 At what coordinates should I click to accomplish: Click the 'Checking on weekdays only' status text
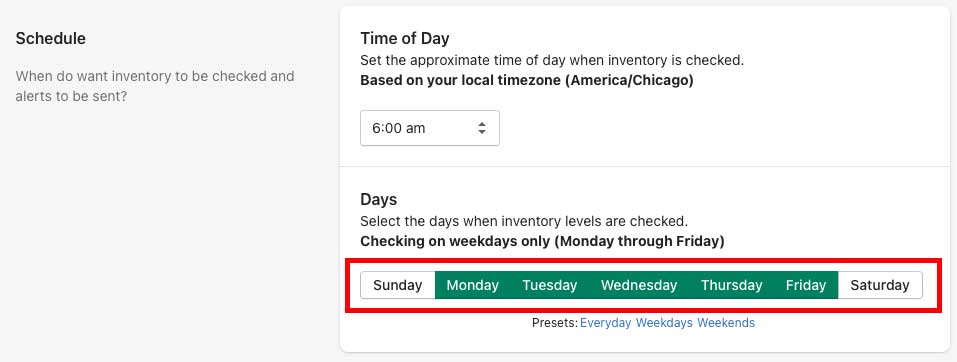pyautogui.click(x=542, y=241)
